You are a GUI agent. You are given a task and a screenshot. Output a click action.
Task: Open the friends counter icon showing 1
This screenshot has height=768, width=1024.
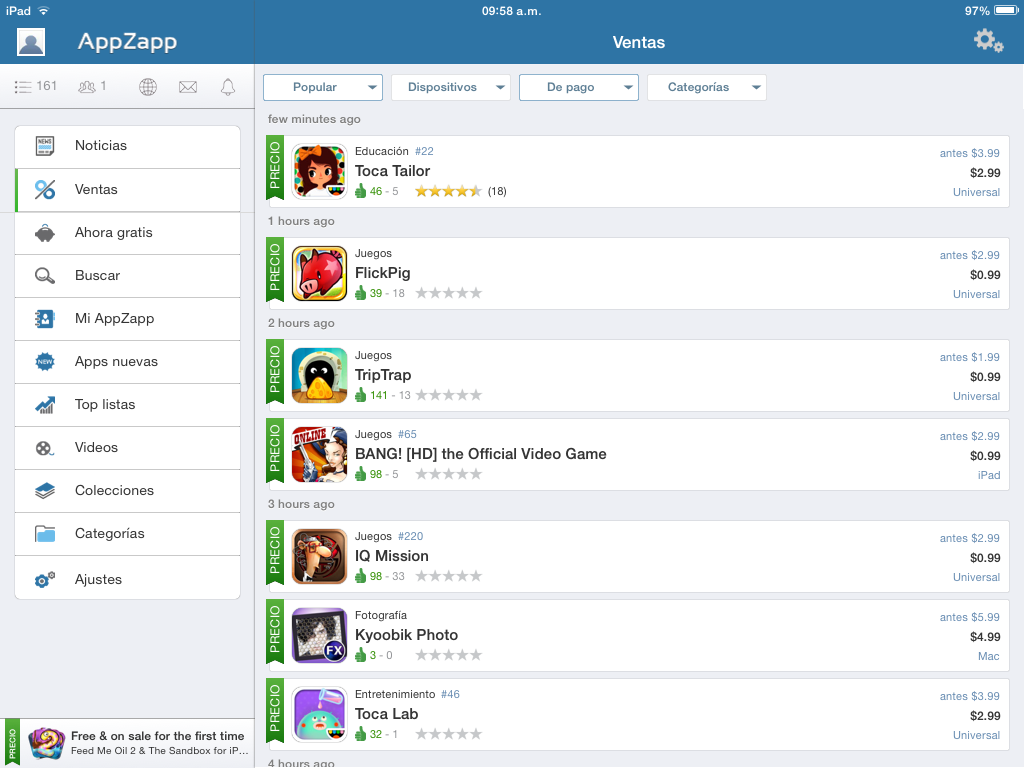pyautogui.click(x=92, y=87)
